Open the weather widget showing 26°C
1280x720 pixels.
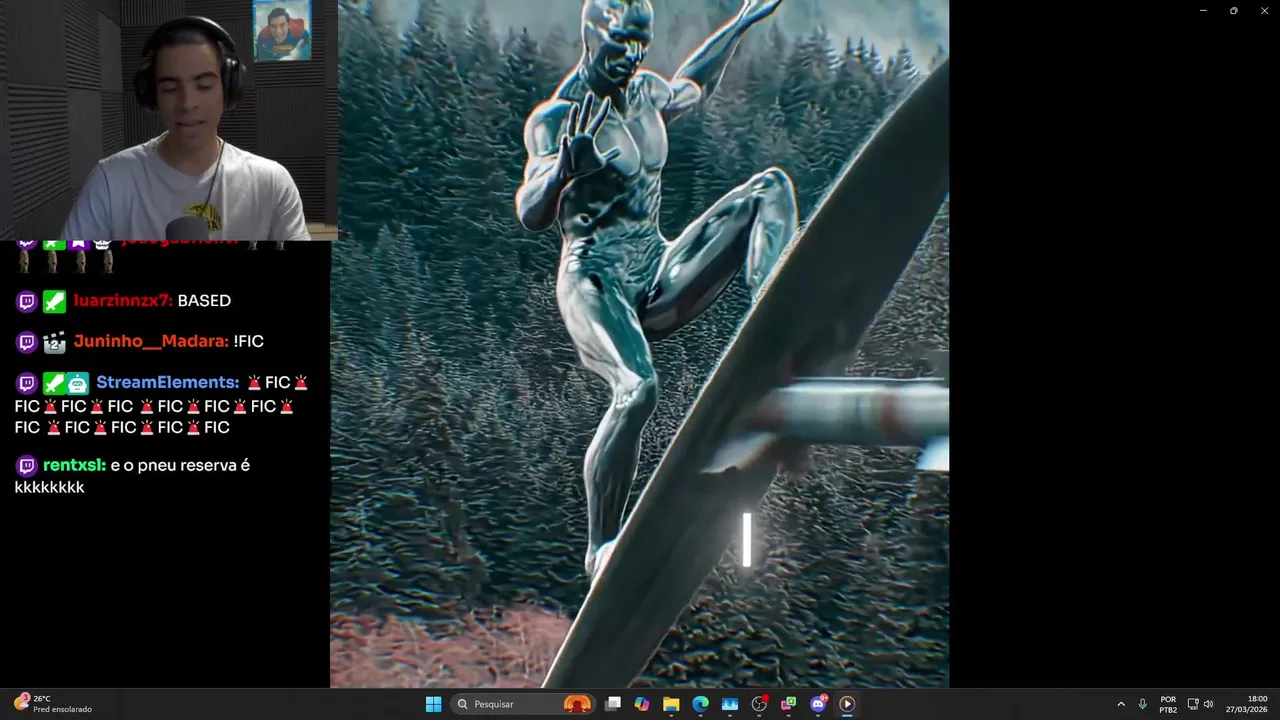(52, 704)
